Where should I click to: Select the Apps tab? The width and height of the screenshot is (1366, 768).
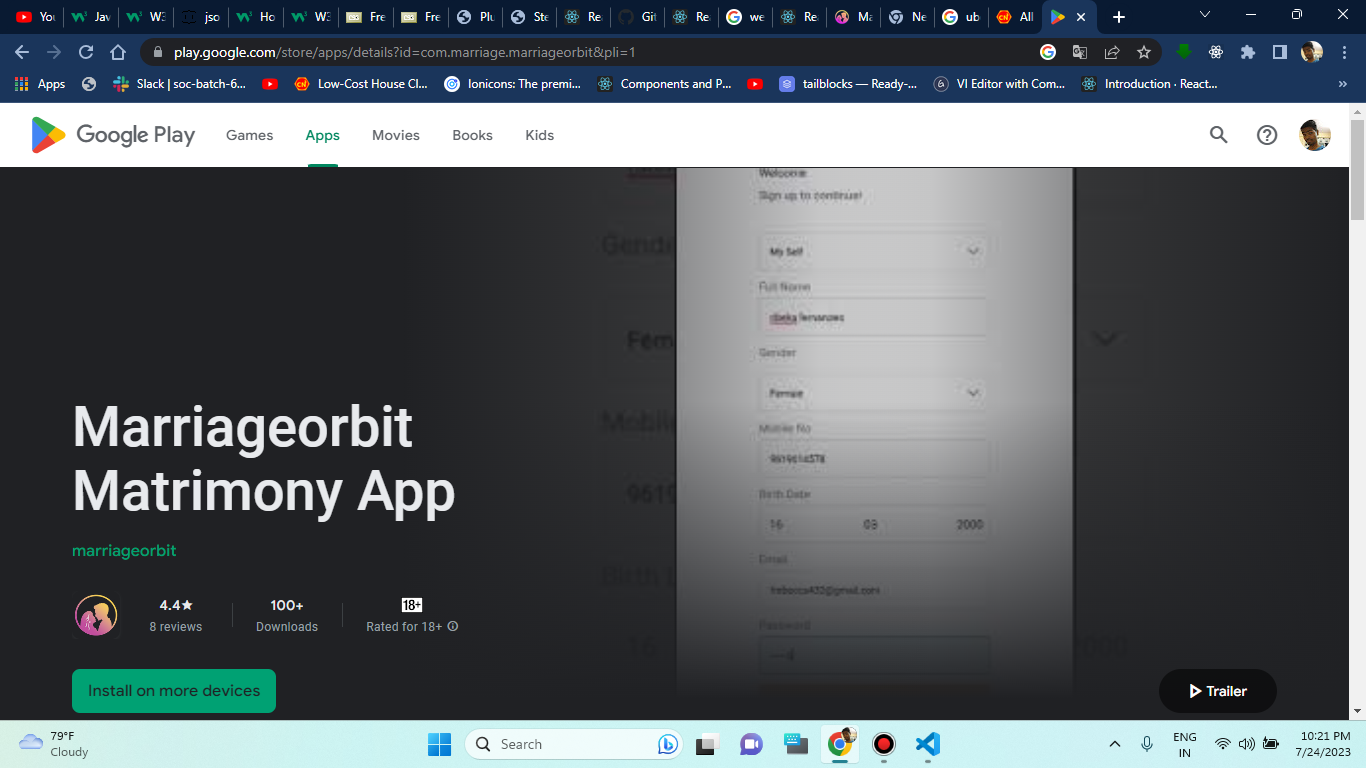322,135
